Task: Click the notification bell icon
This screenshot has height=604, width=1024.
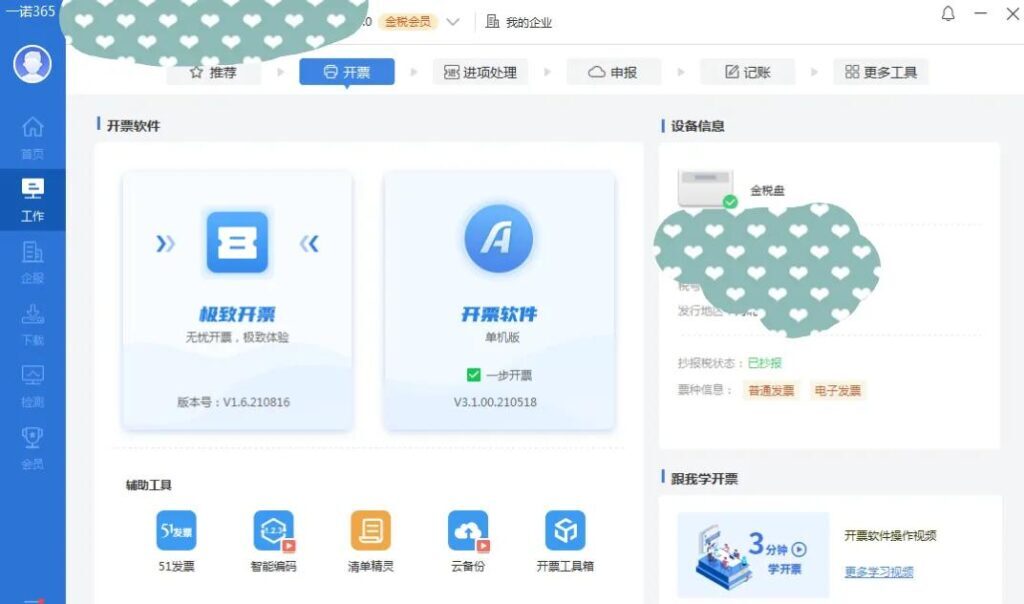Action: tap(948, 13)
